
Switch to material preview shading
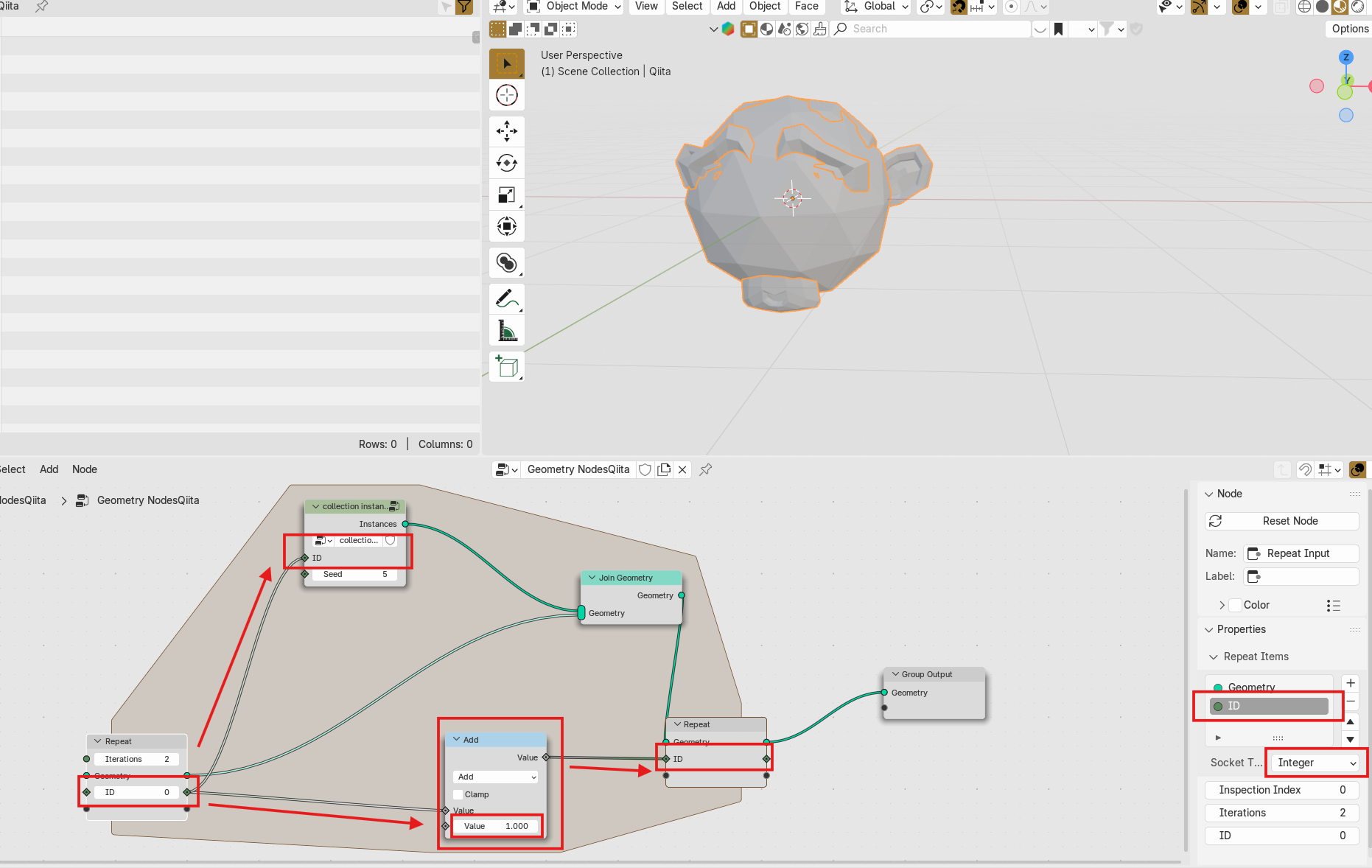tap(1340, 7)
